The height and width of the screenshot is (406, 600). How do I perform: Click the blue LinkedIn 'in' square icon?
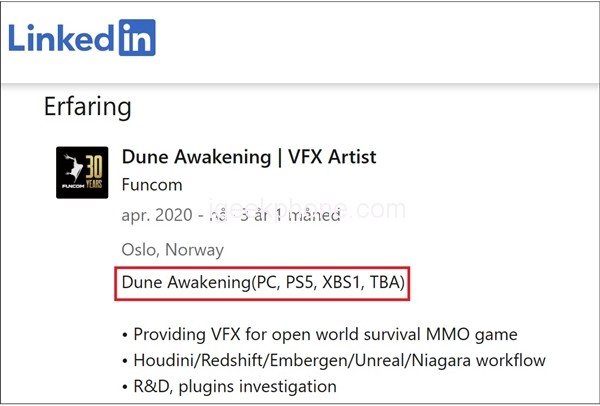(137, 38)
